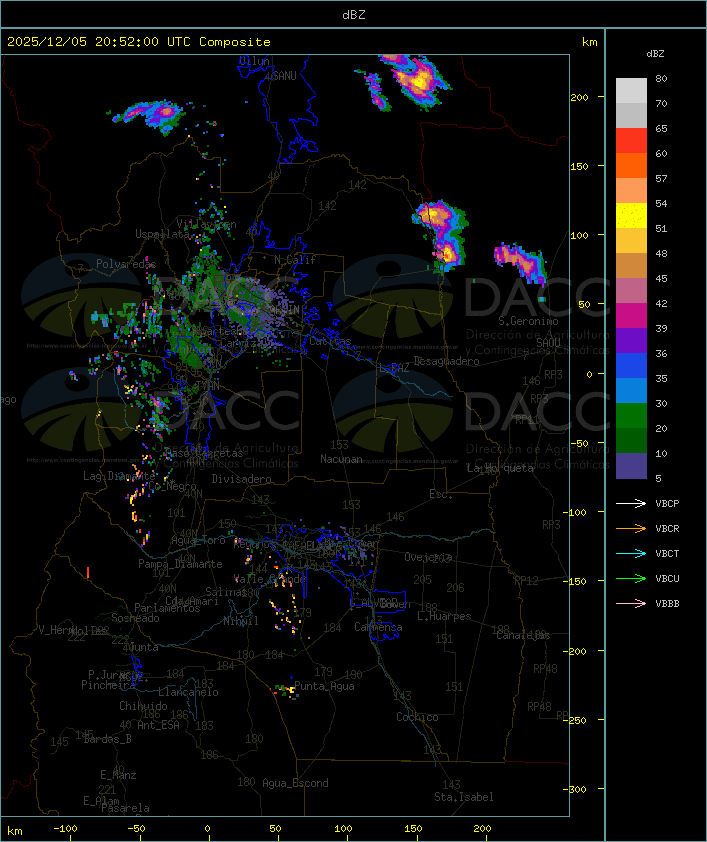The width and height of the screenshot is (707, 842).
Task: Click the Nacunan map label
Action: point(341,459)
